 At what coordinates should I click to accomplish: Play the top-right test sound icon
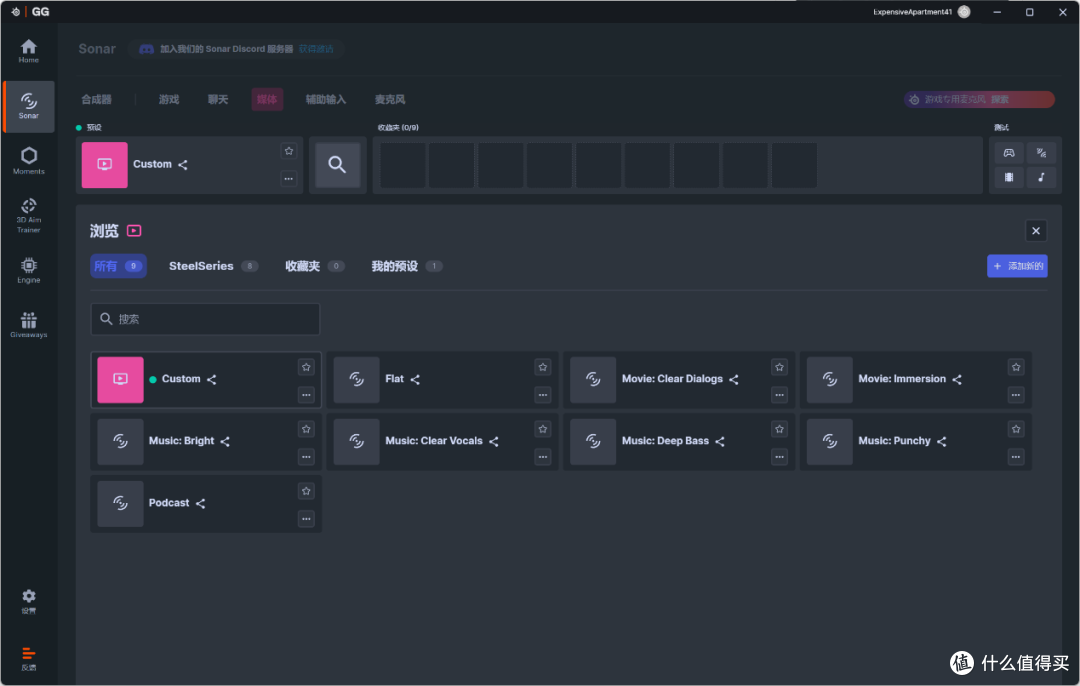click(1041, 153)
